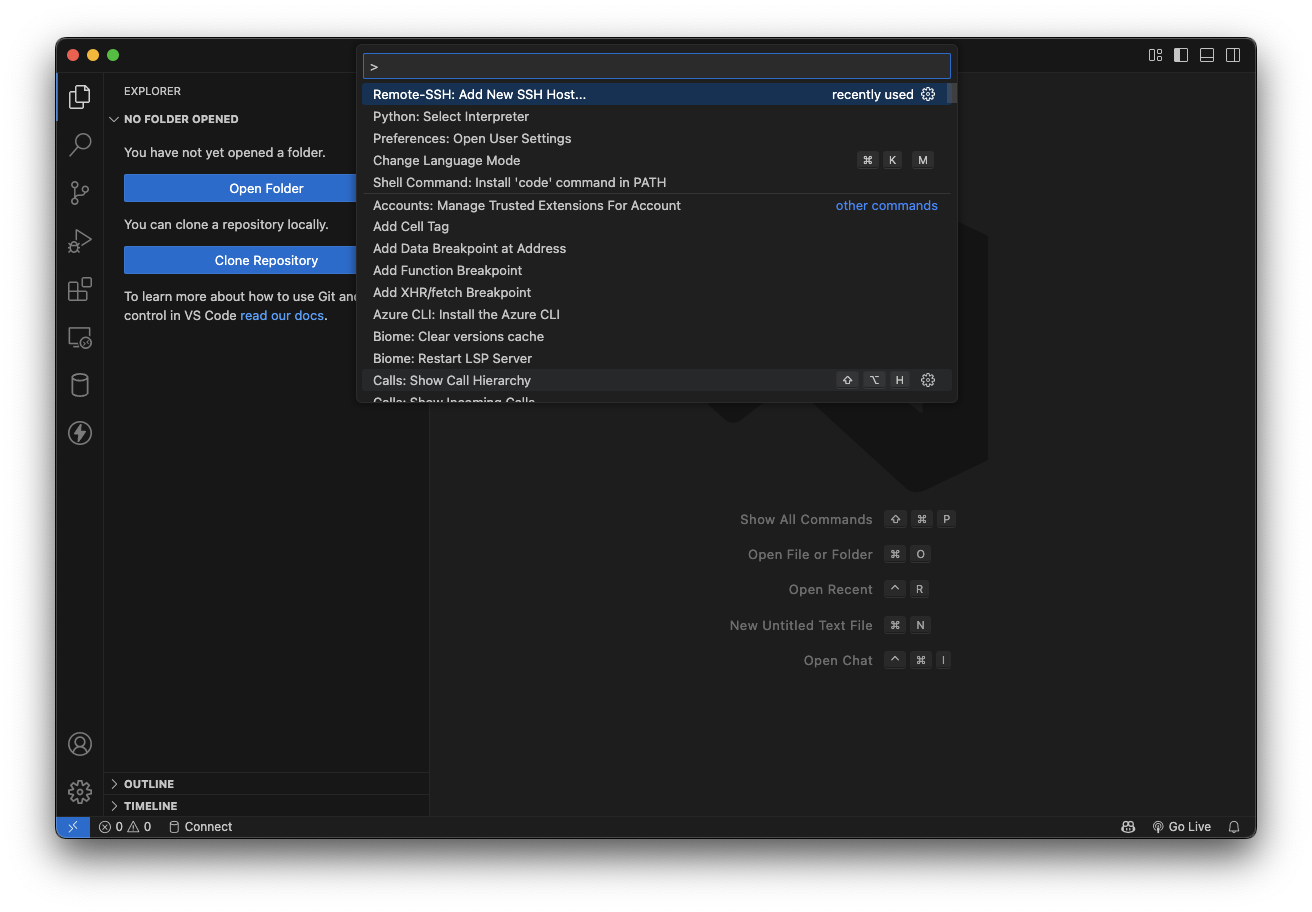Toggle the bottom Panel visibility
Screen dimensions: 1312x912
coord(1207,55)
